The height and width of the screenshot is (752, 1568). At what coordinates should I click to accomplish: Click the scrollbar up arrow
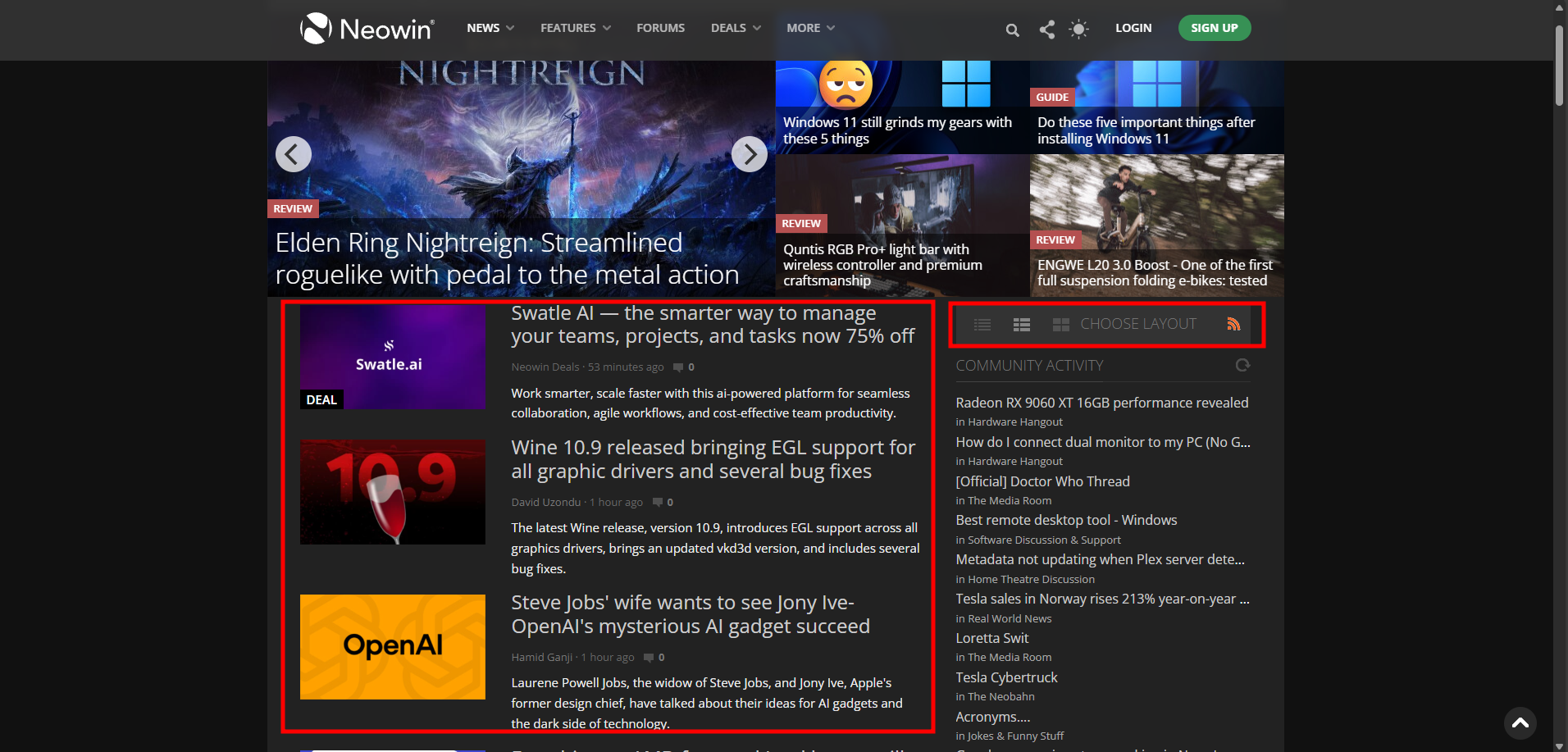(1560, 7)
